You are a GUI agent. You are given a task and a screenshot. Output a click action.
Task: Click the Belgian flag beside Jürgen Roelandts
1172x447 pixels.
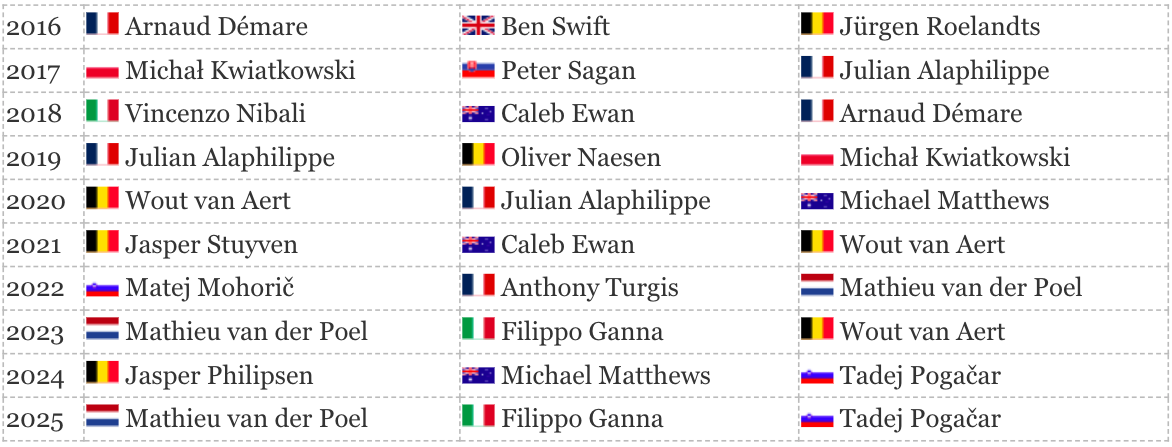click(x=817, y=26)
